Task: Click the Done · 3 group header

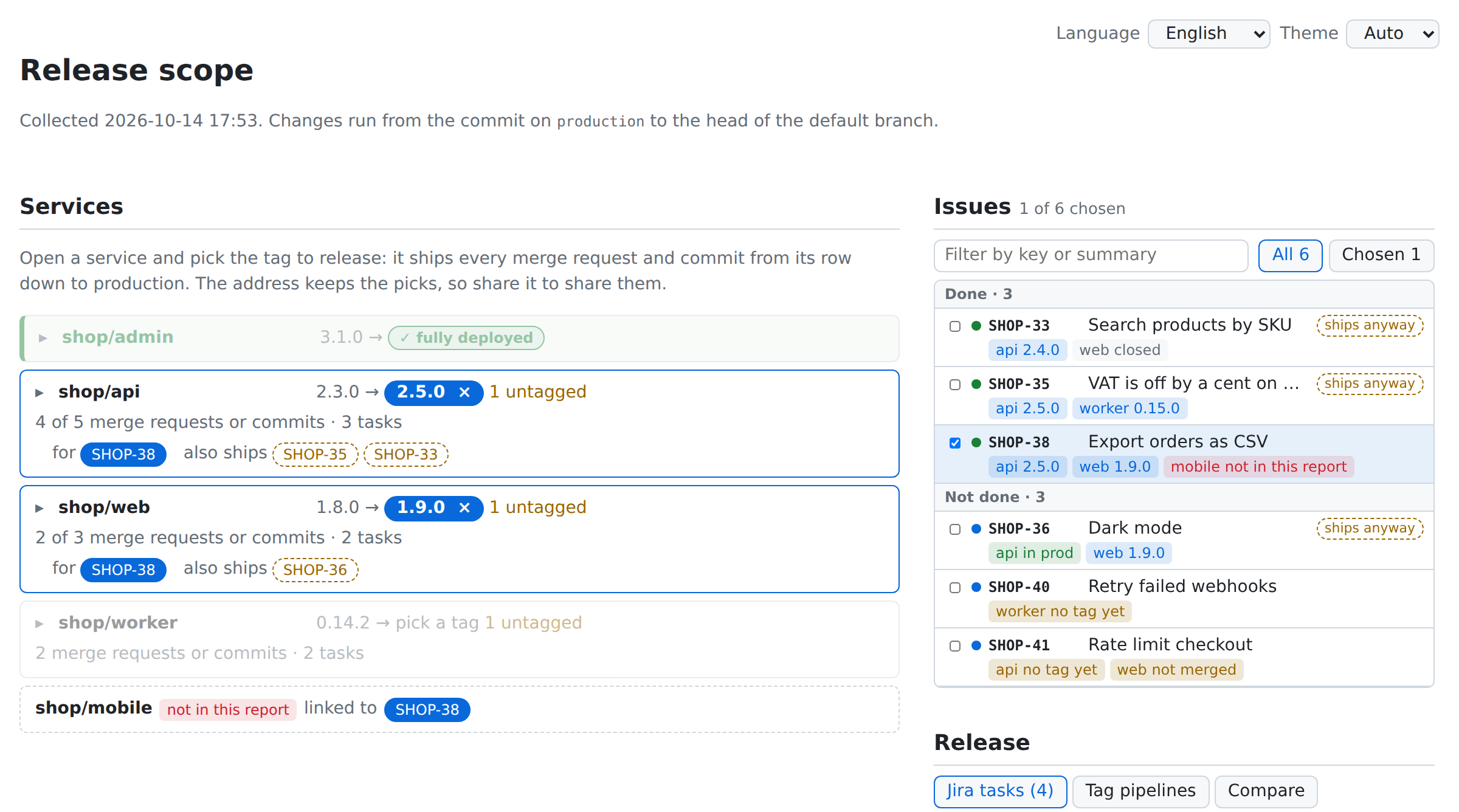Action: point(1184,294)
